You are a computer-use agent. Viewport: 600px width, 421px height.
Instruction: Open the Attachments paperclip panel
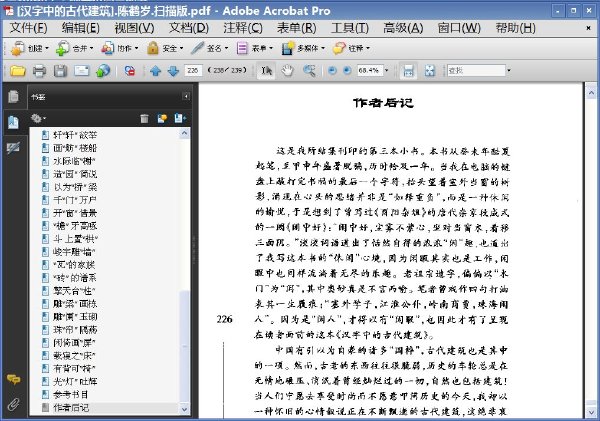coord(13,404)
